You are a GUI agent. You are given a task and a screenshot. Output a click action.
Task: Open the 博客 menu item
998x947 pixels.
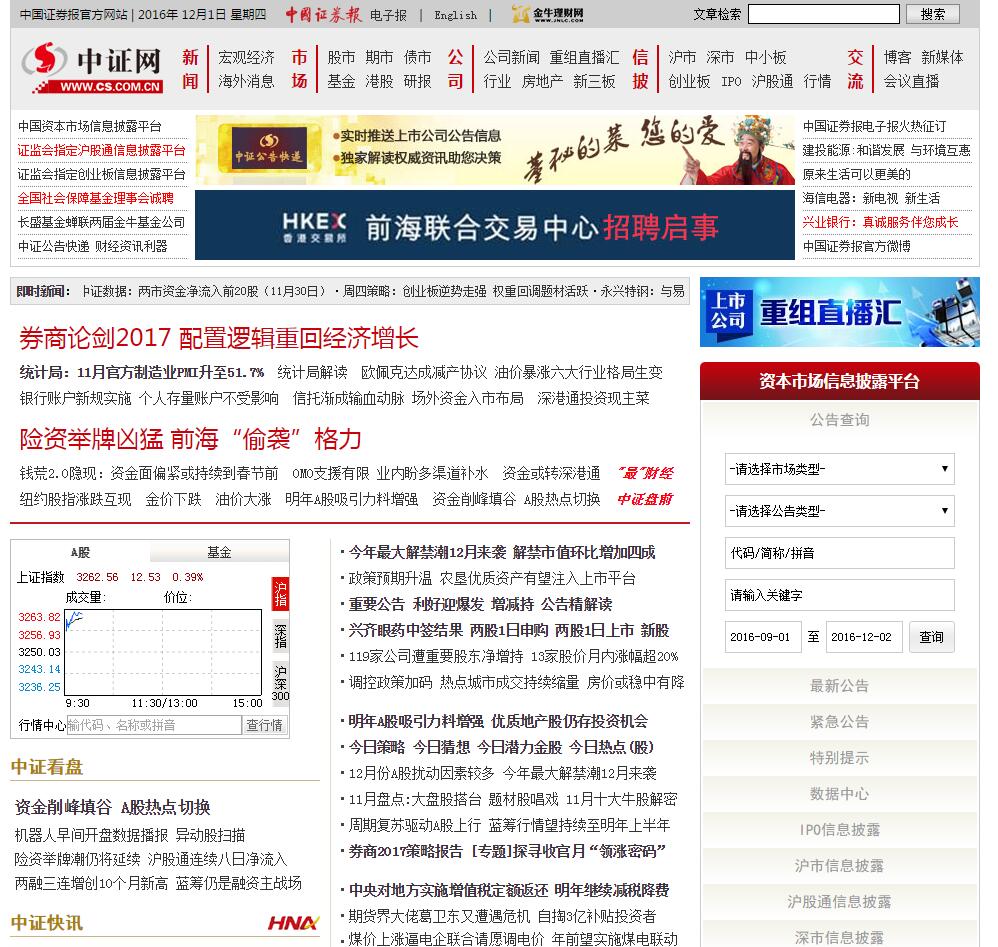(897, 57)
